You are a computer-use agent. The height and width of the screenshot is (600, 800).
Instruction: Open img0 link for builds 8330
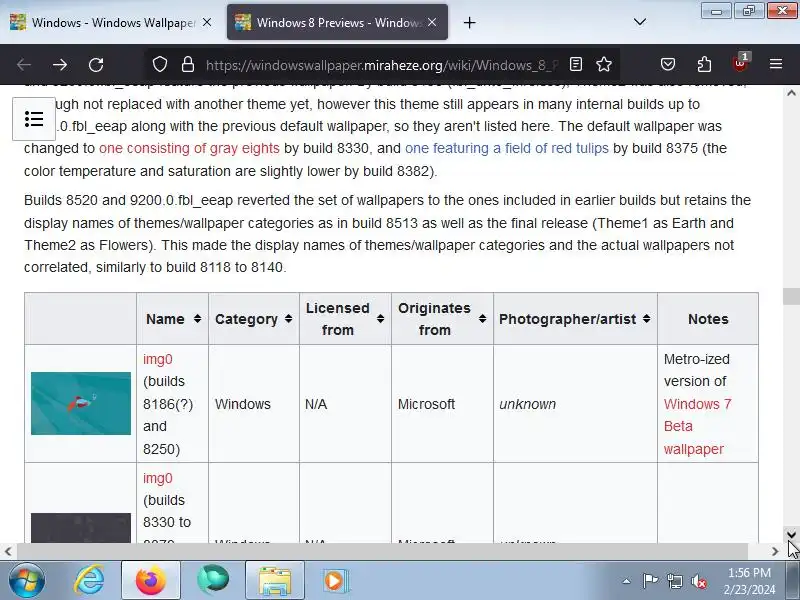(158, 478)
